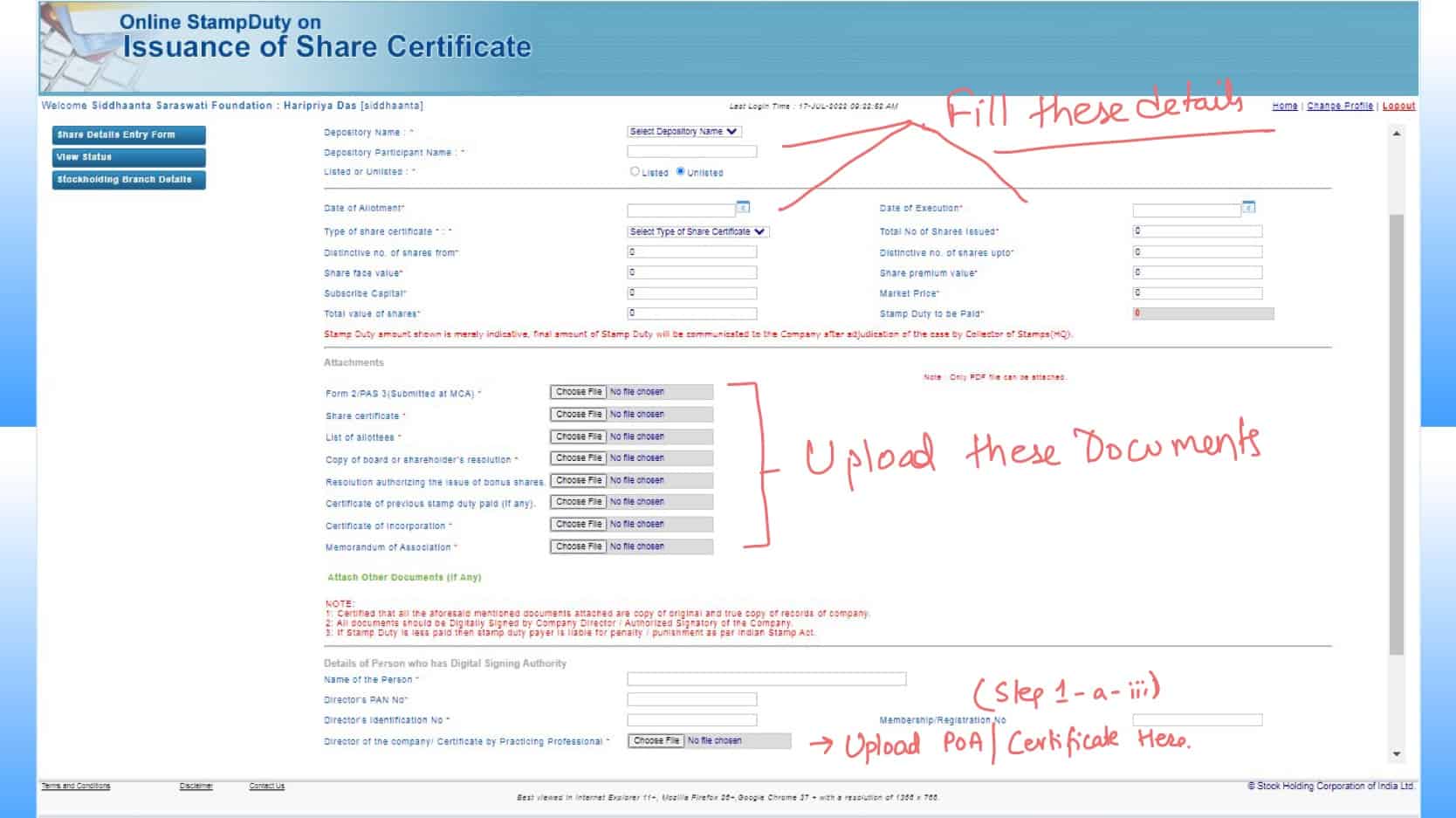Open the Select Depository Name dropdown
The height and width of the screenshot is (818, 1456).
click(x=683, y=131)
